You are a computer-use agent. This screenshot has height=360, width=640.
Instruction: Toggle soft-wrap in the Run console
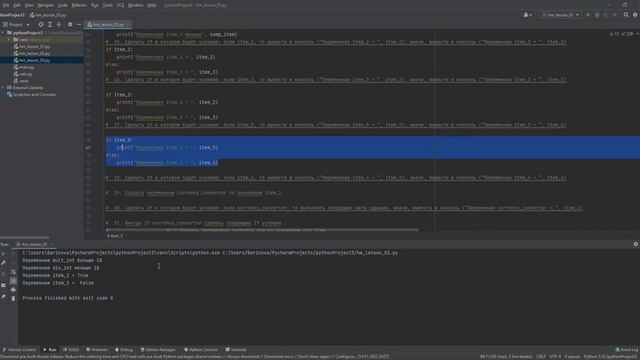[13, 271]
